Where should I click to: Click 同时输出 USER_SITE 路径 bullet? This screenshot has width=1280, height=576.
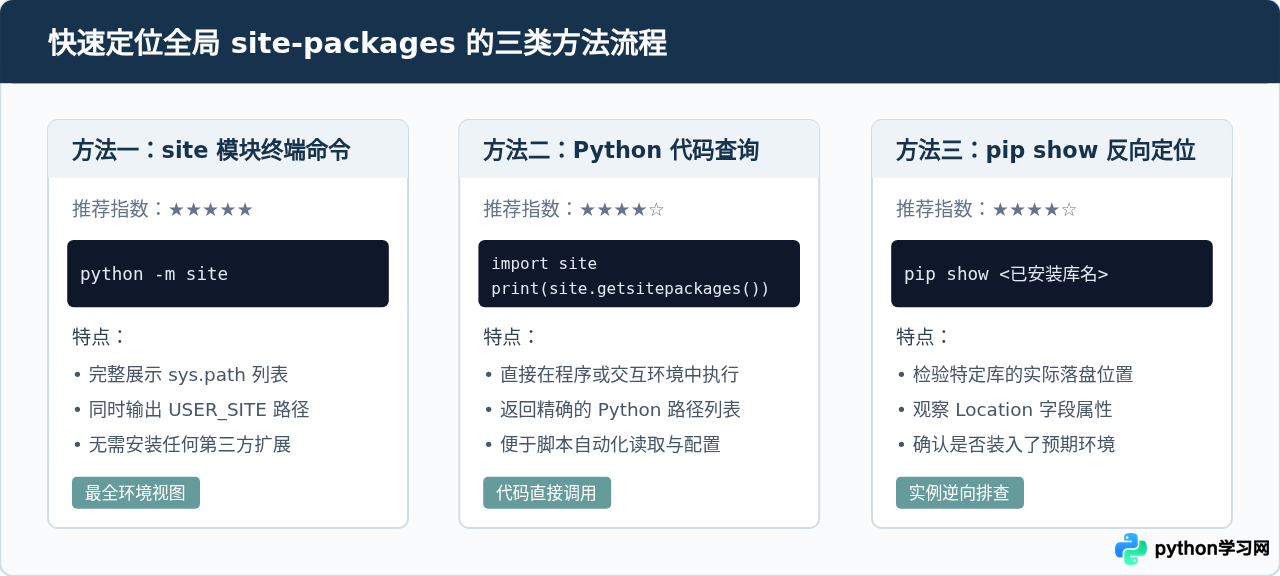click(x=191, y=410)
